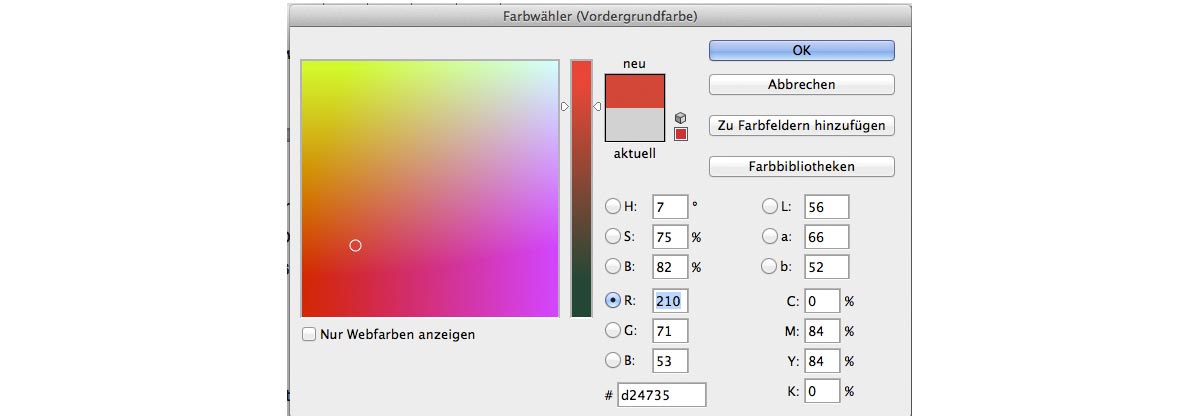Select the L (lightness) radio button
Screen dimensions: 1200x420
pos(770,207)
